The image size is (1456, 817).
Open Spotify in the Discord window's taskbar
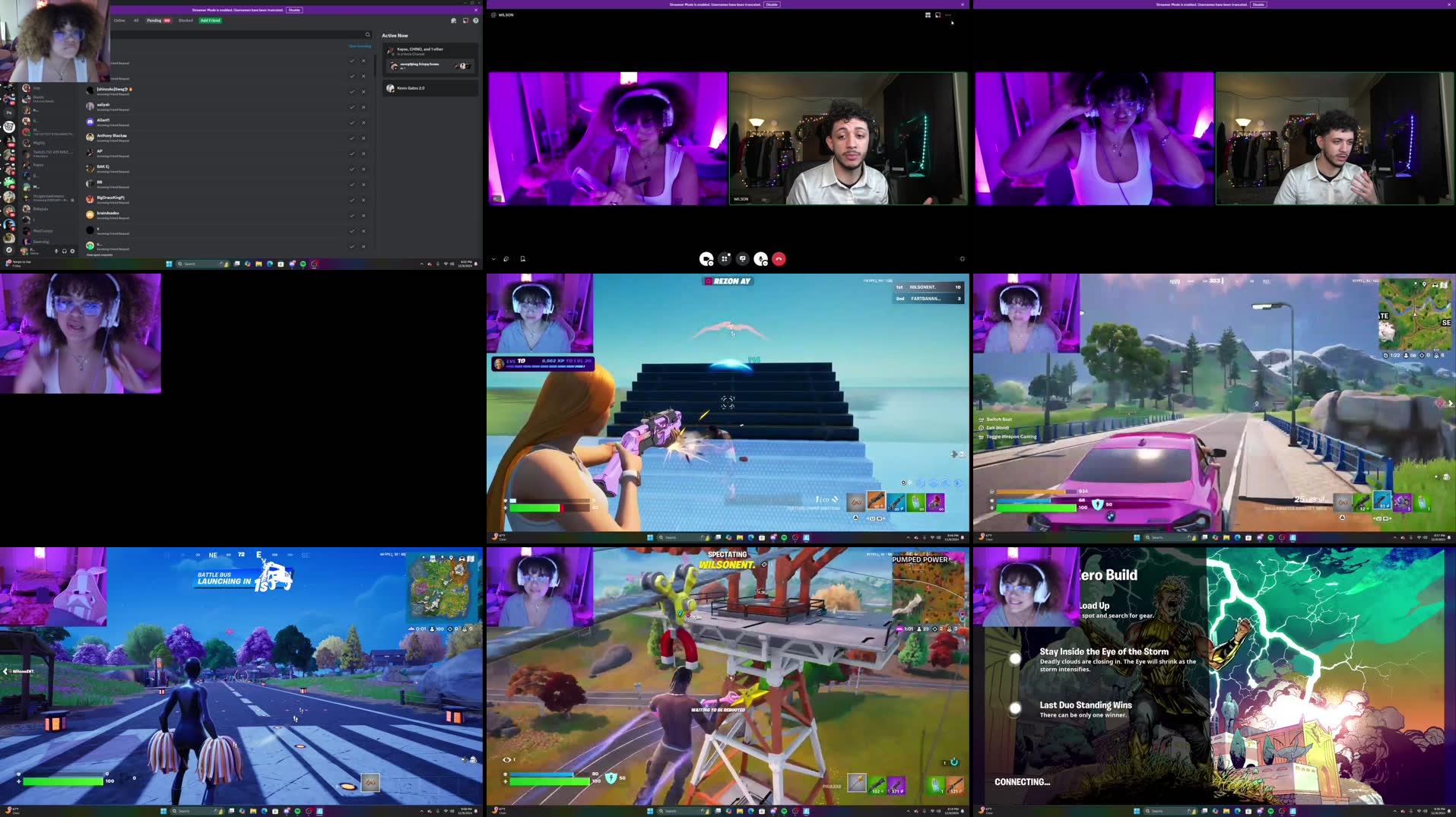click(x=303, y=264)
